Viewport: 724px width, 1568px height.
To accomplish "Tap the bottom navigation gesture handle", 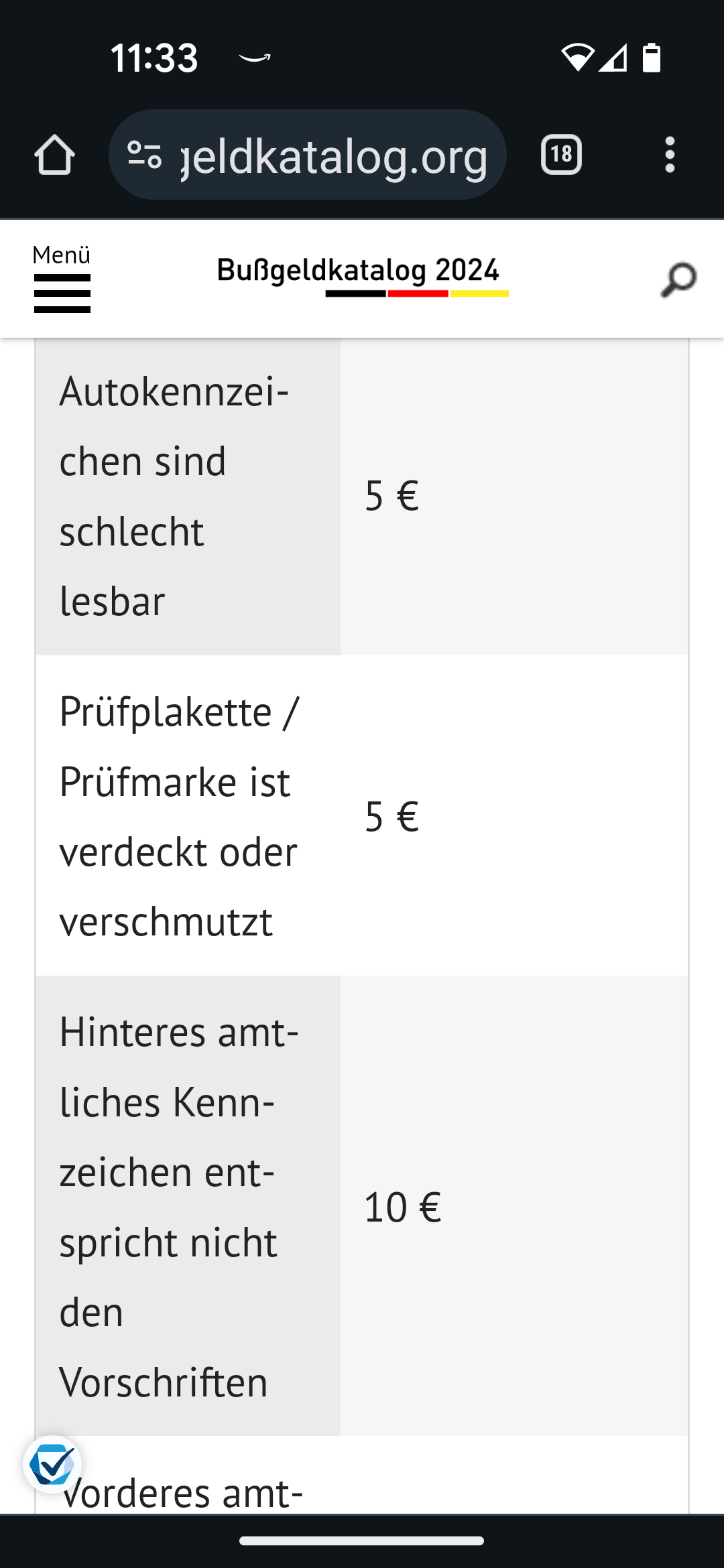I will (x=362, y=1541).
